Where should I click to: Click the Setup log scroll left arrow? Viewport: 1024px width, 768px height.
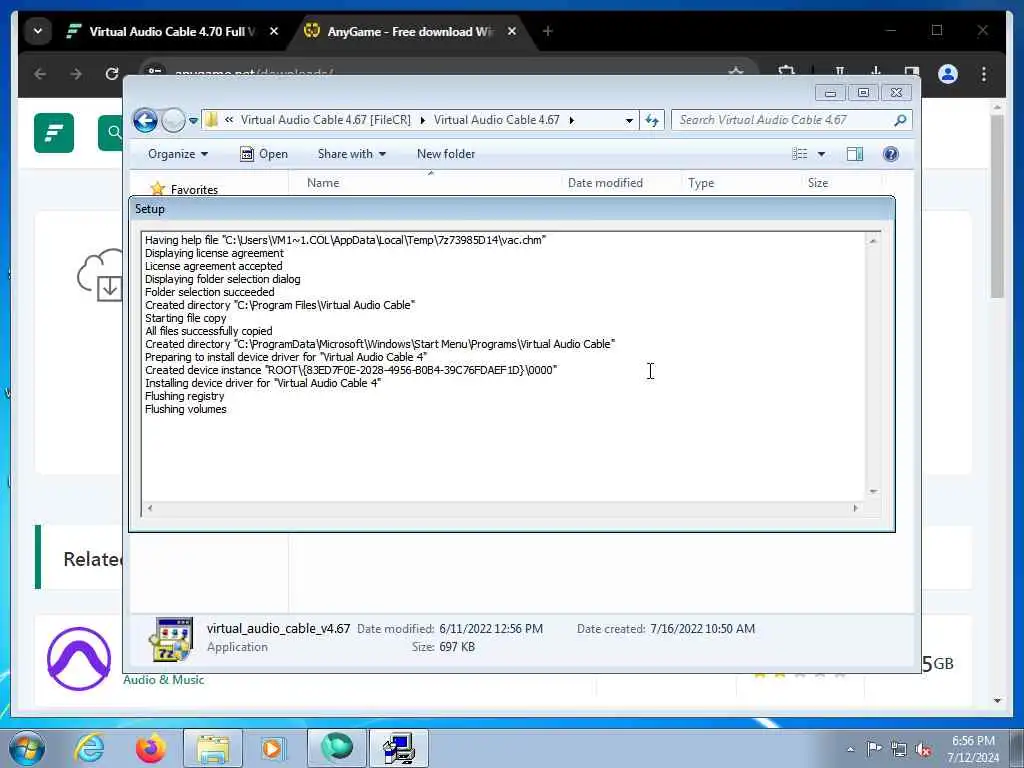coord(150,508)
